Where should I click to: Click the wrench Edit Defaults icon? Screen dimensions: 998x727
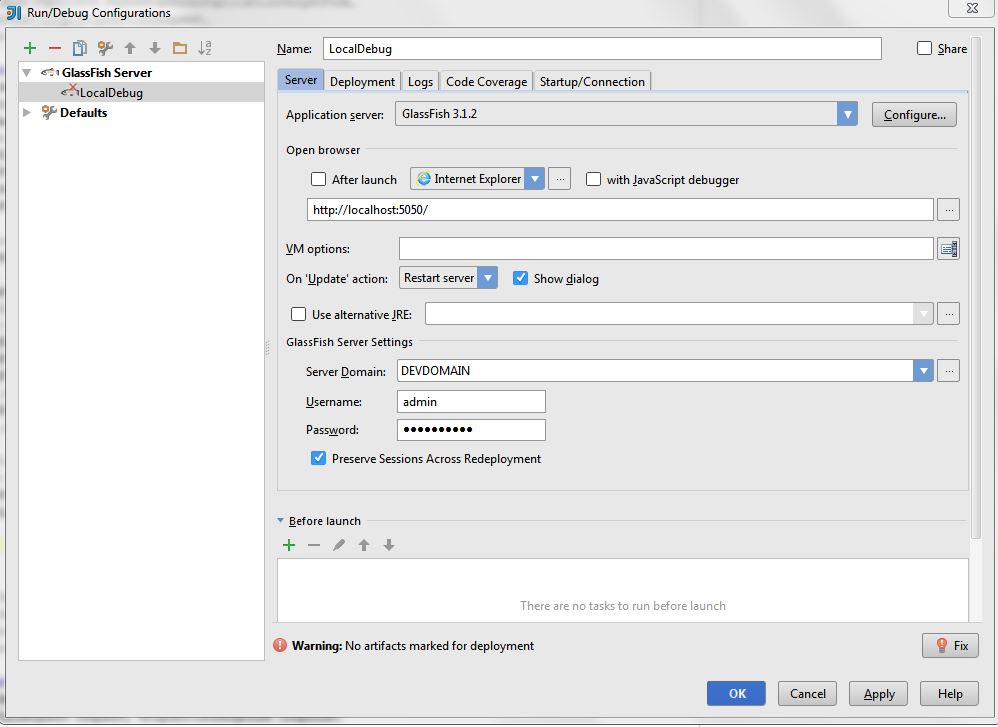105,48
